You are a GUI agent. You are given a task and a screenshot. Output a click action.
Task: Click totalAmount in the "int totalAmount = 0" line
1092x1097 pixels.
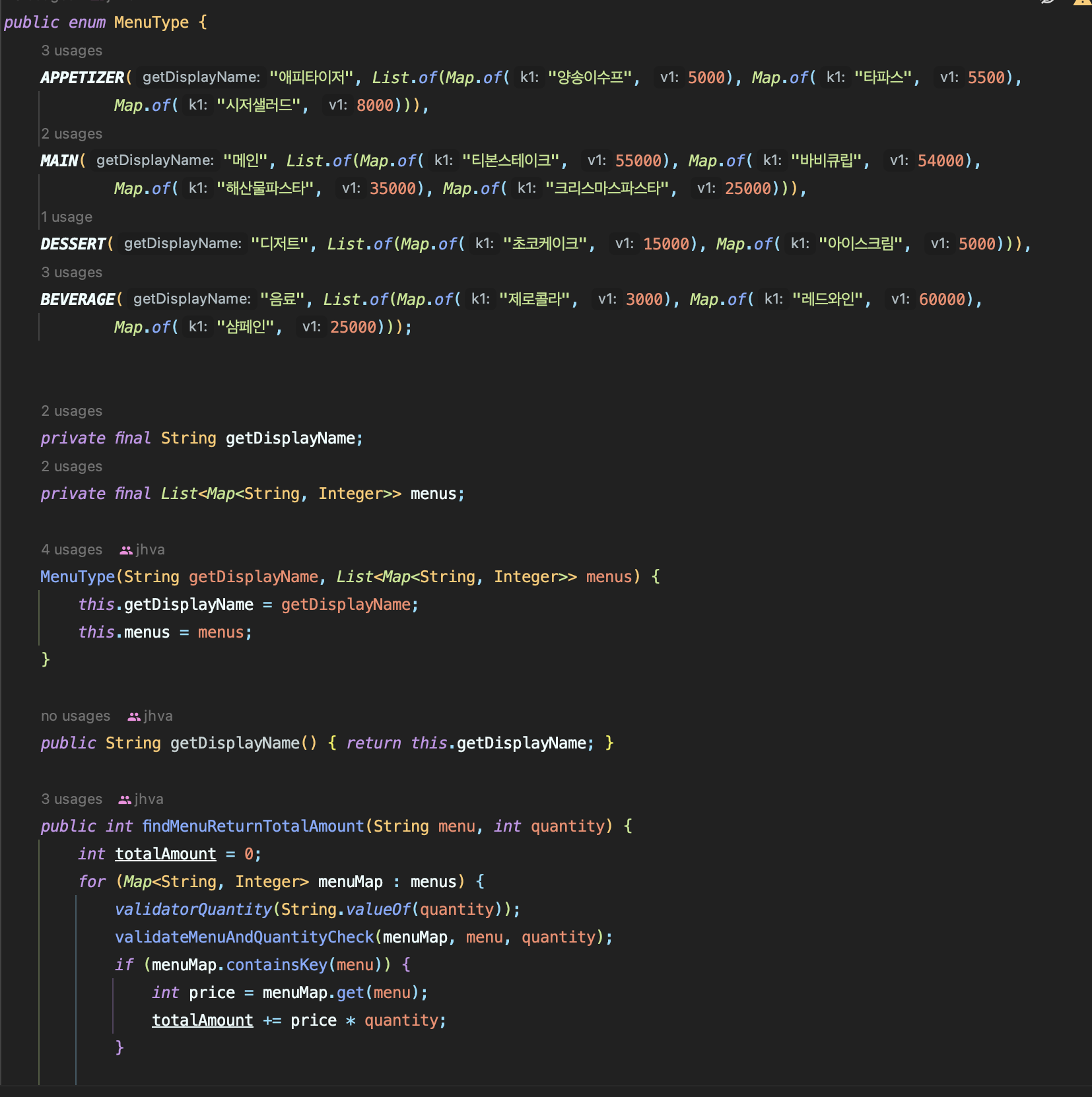(x=166, y=854)
